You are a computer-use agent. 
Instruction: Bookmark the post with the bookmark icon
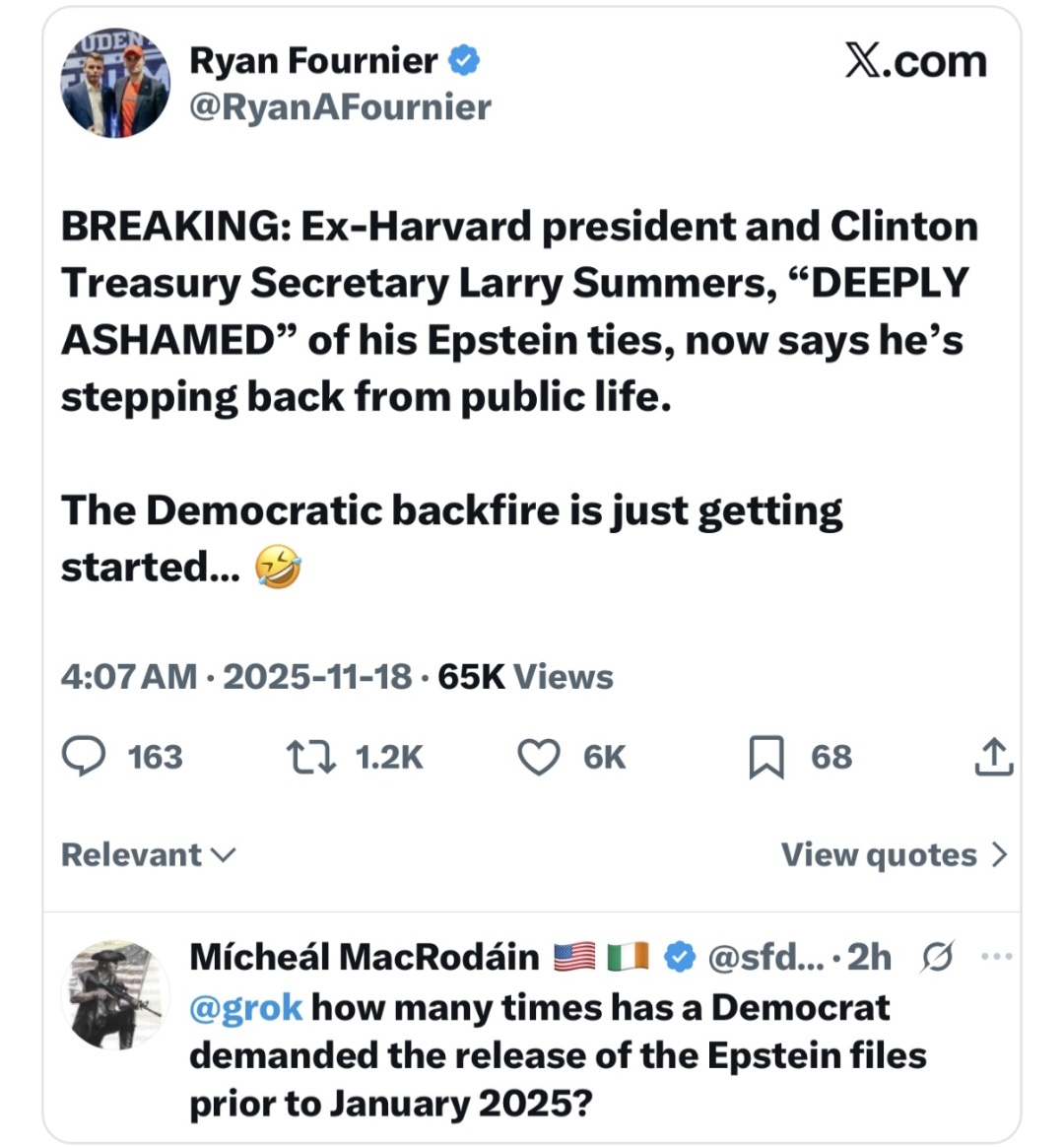766,757
